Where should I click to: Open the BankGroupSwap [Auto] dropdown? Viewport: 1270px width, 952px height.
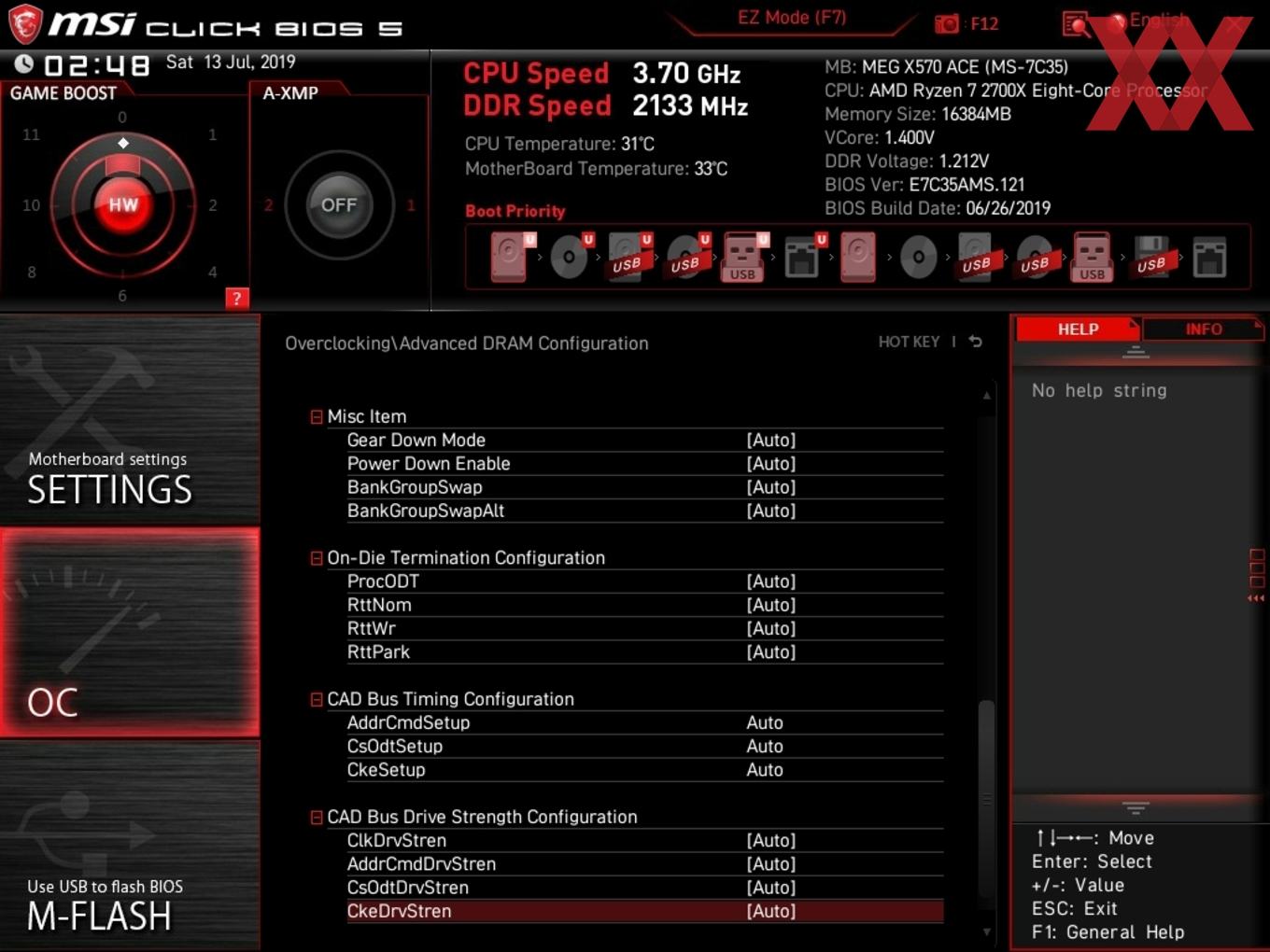coord(771,487)
